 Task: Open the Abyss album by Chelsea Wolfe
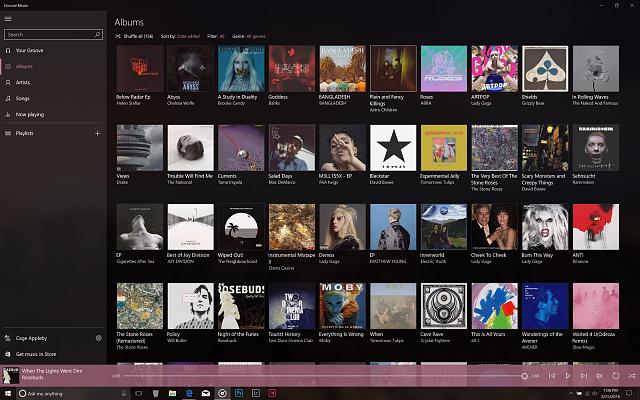tap(190, 69)
